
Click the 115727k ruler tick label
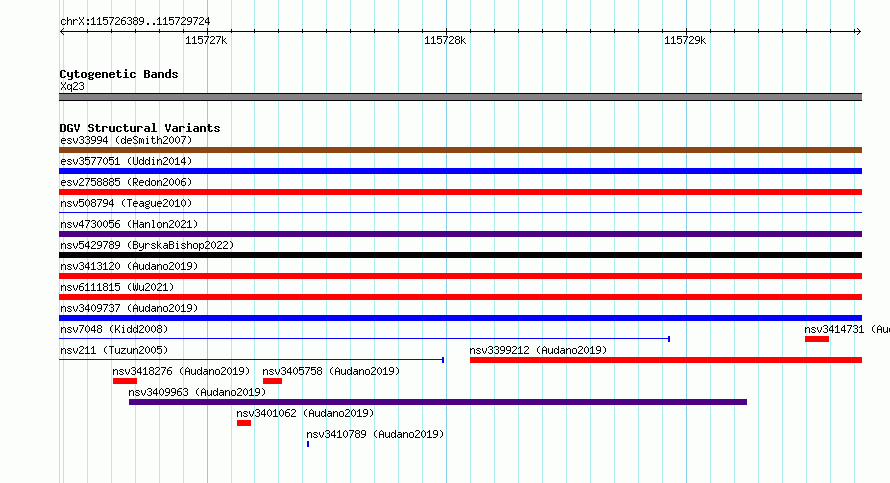click(206, 40)
